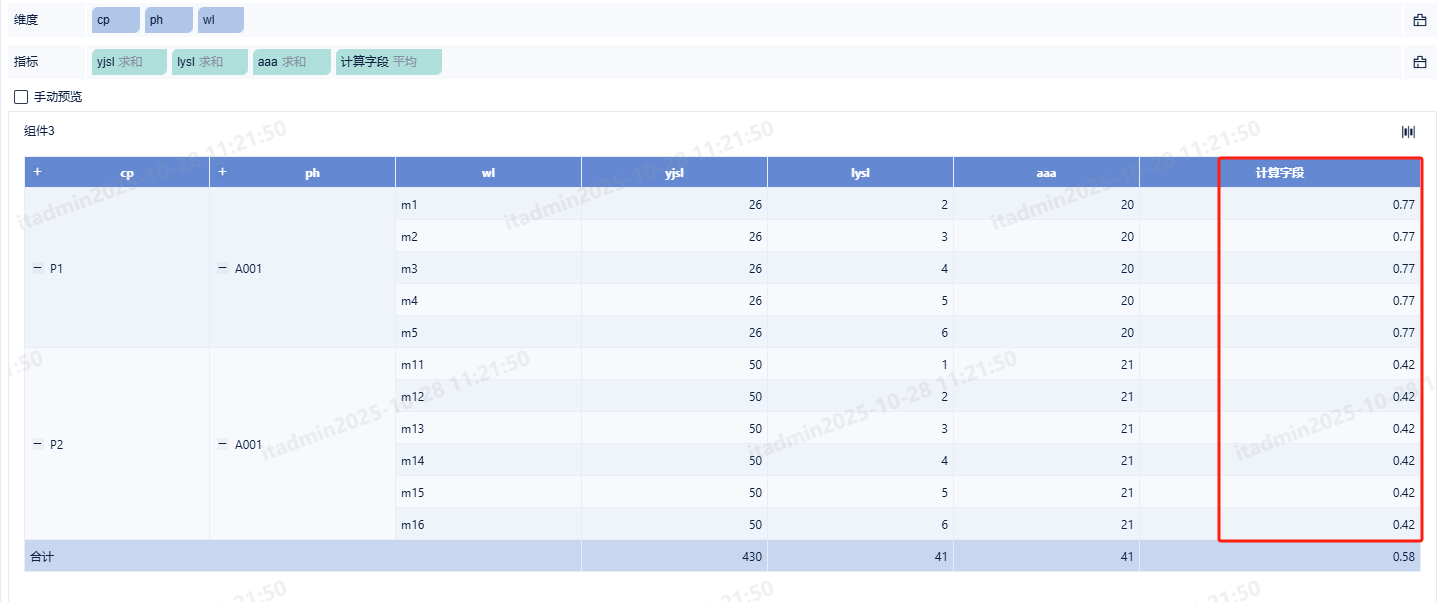The width and height of the screenshot is (1445, 602).
Task: Collapse the P1 row group
Action: pyautogui.click(x=37, y=268)
